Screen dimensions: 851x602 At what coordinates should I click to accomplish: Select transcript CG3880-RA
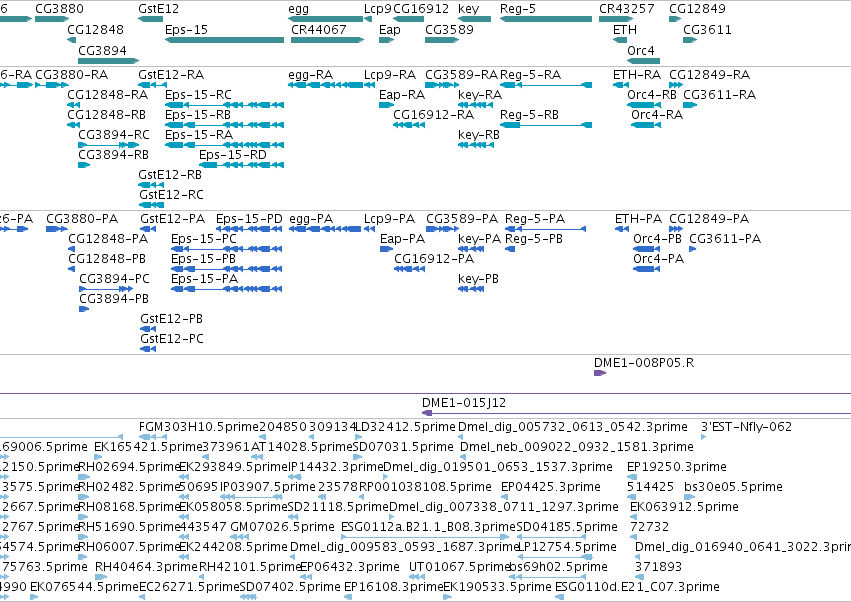coord(72,74)
